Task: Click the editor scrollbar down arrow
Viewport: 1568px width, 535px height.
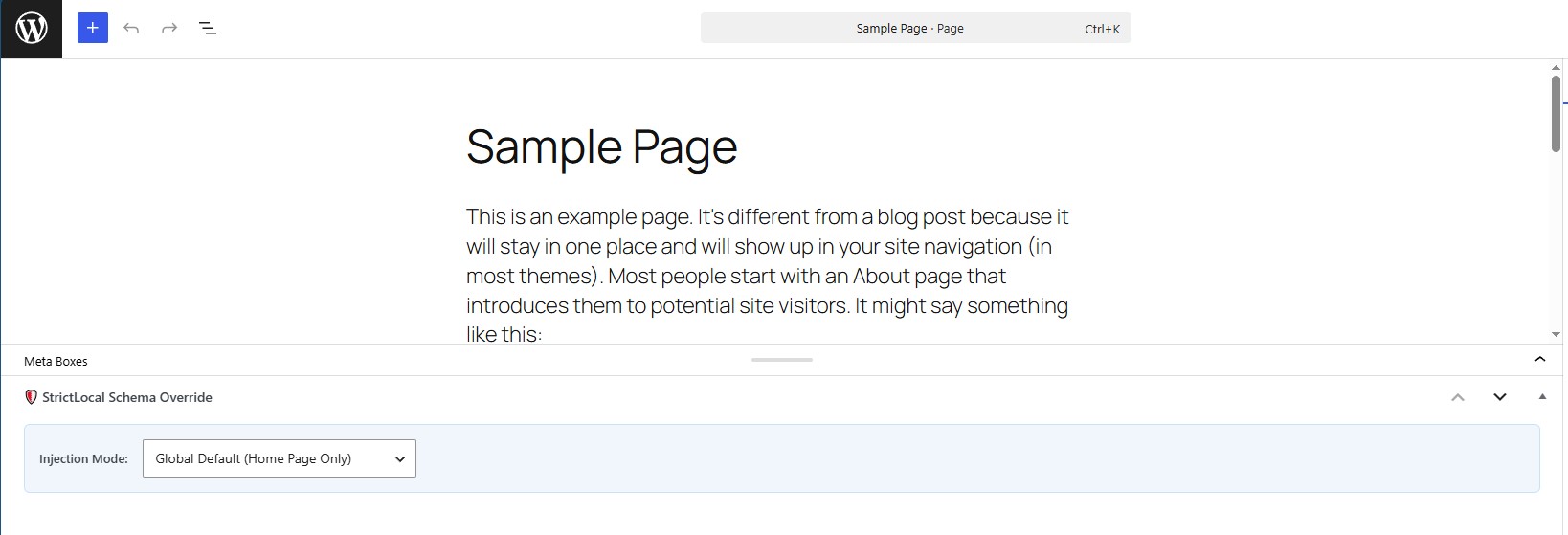Action: (1556, 335)
